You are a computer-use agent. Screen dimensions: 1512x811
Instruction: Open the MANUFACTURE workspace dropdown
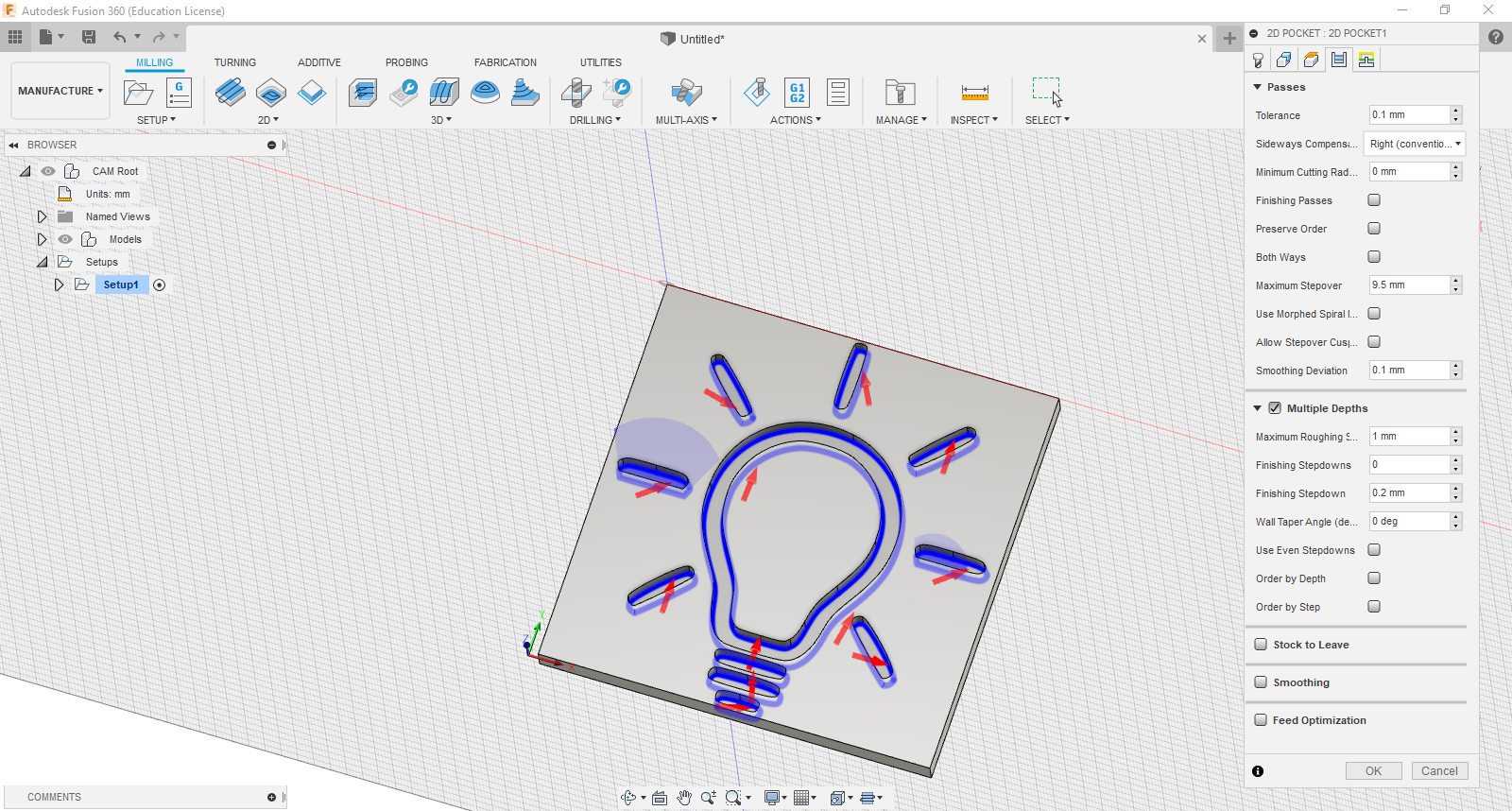(x=60, y=91)
